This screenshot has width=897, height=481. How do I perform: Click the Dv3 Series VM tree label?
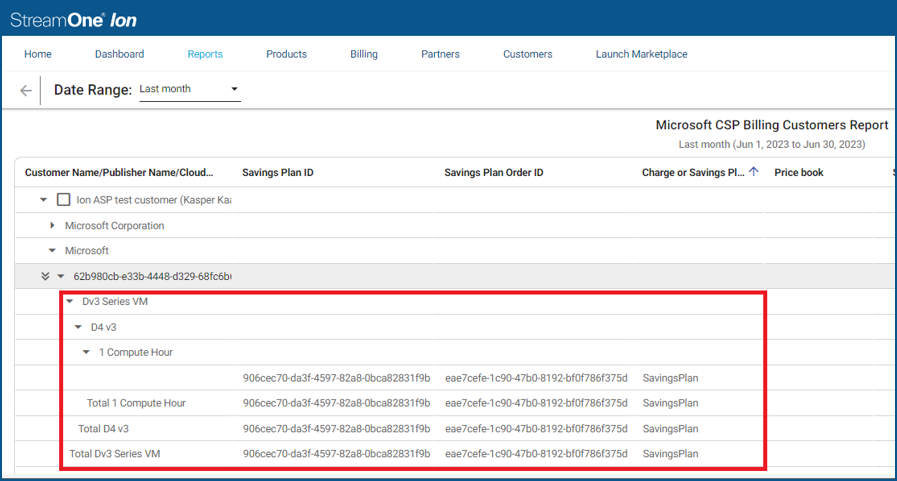click(115, 301)
